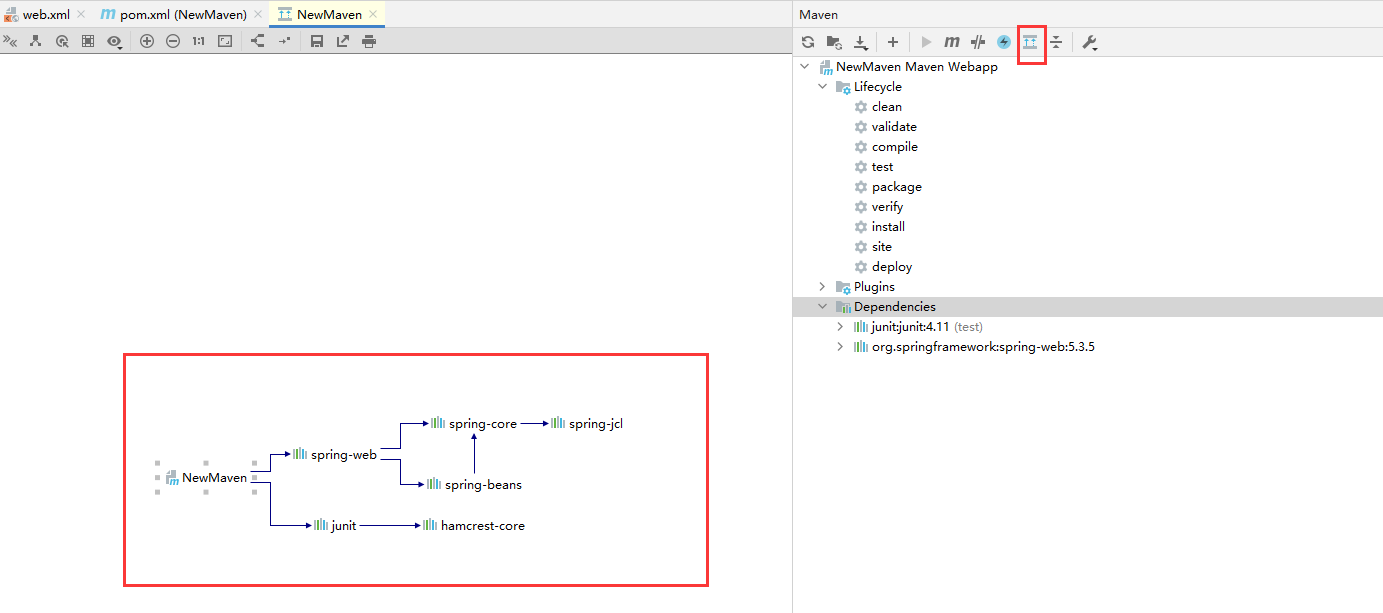Expand org.springframework:spring-web:5.3.5 dependency
This screenshot has width=1383, height=613.
click(840, 347)
